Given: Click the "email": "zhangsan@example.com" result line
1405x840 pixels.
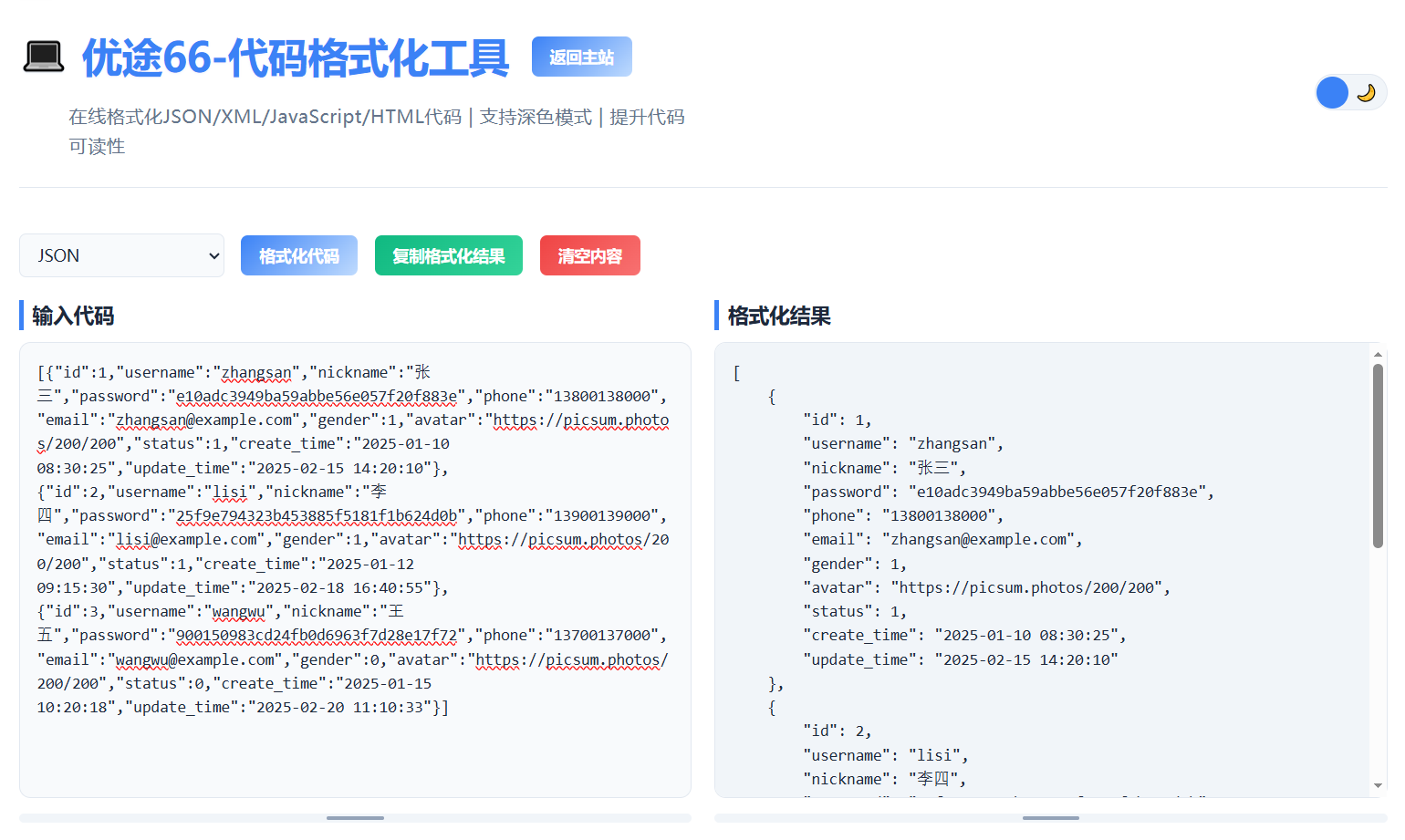Looking at the screenshot, I should pos(942,539).
